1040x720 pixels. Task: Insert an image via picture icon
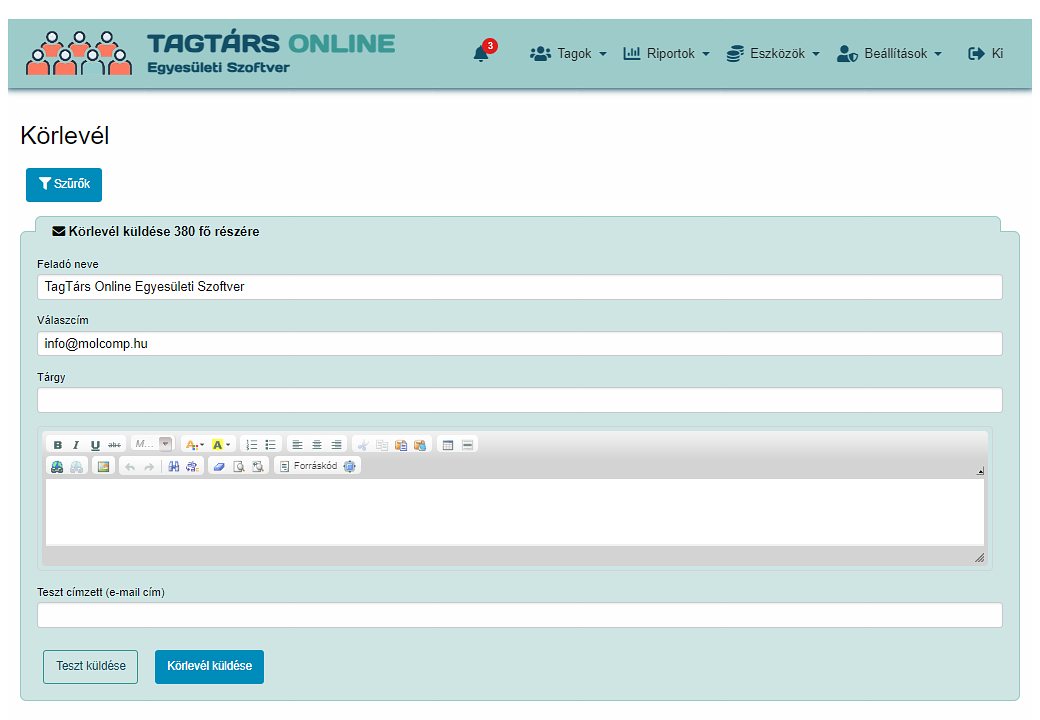[103, 467]
